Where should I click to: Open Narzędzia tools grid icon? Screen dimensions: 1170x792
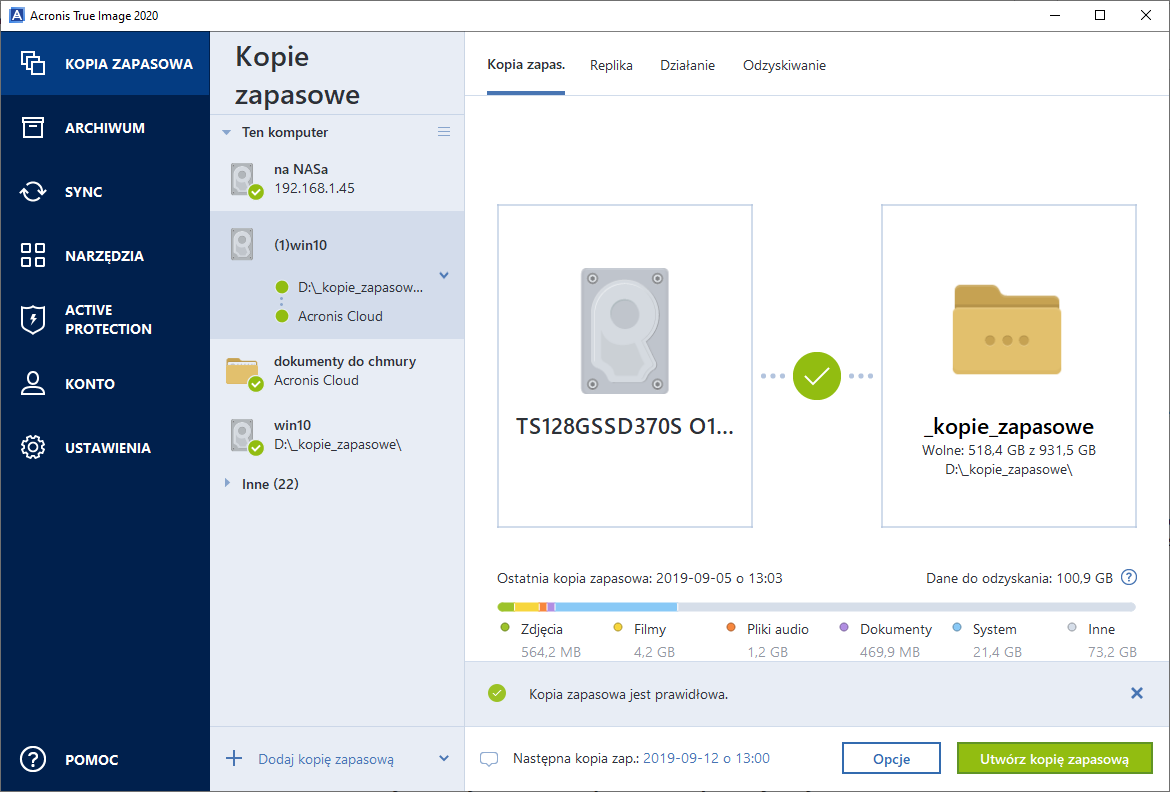pyautogui.click(x=33, y=256)
